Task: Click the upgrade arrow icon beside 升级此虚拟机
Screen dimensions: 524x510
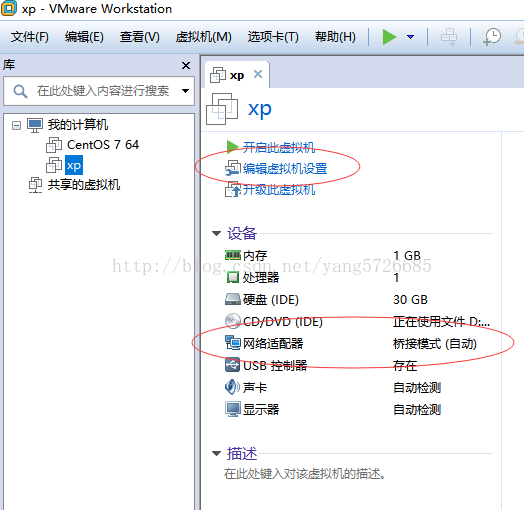Action: pyautogui.click(x=233, y=189)
